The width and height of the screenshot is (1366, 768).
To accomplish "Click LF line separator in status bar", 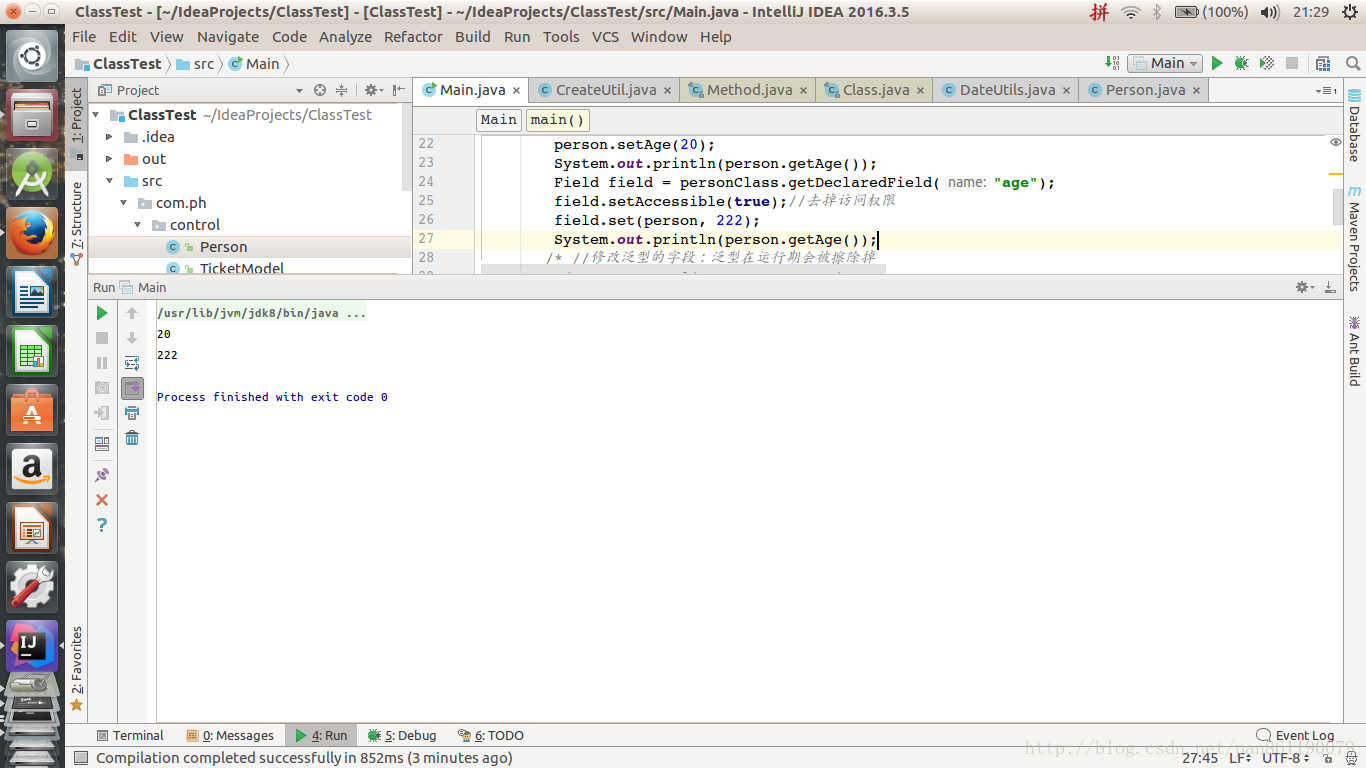I will click(1240, 758).
